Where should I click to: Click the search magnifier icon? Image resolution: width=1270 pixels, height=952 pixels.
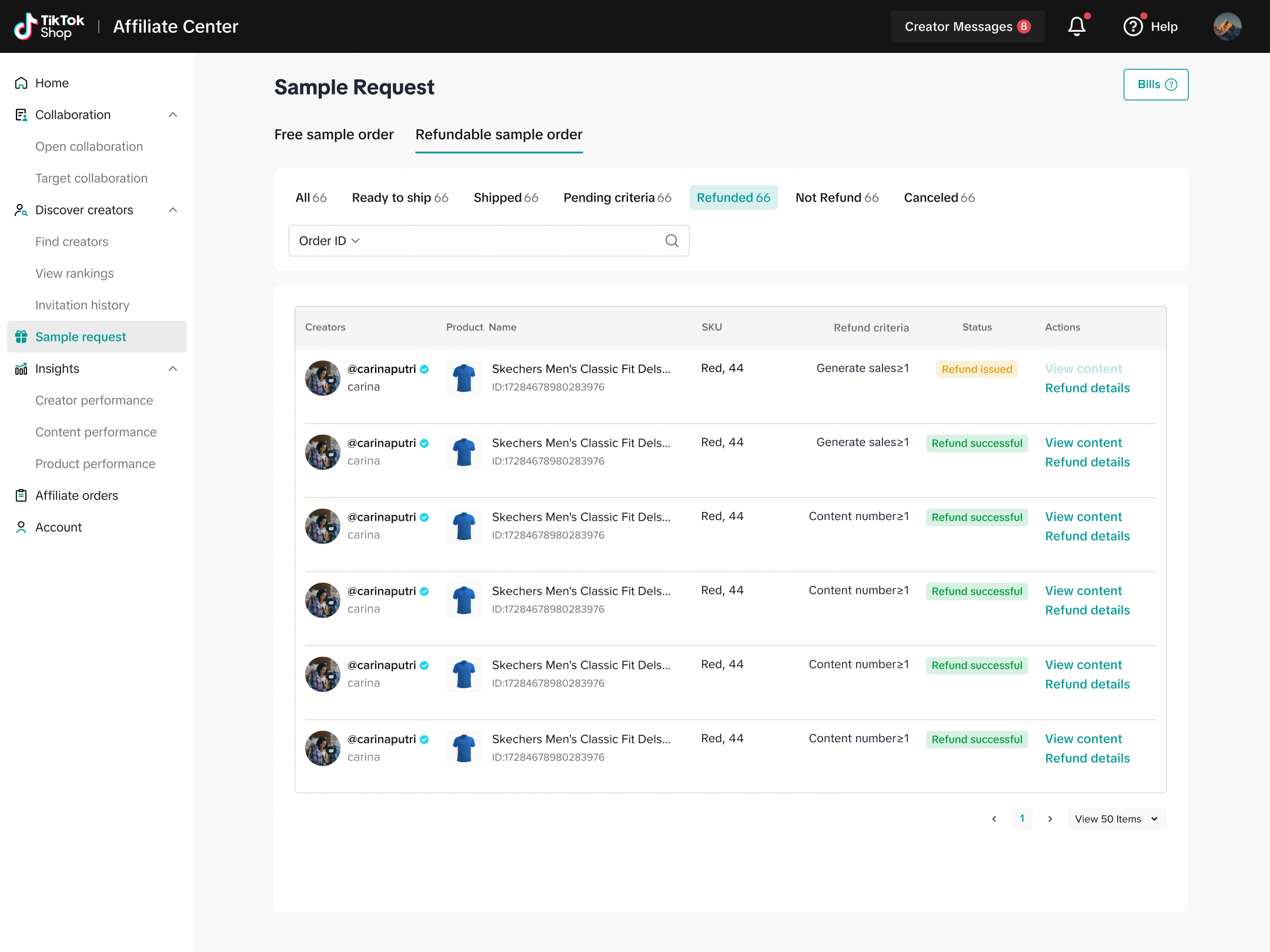point(671,240)
